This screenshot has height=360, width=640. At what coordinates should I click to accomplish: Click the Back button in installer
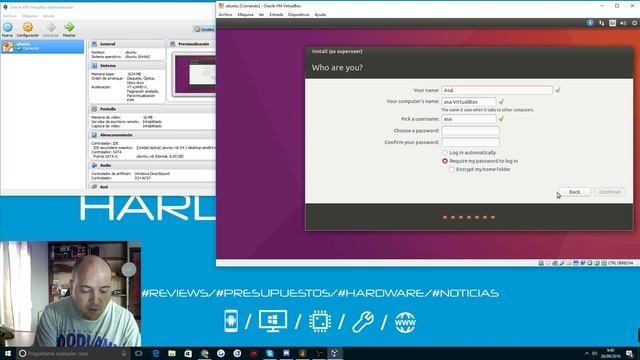[574, 192]
